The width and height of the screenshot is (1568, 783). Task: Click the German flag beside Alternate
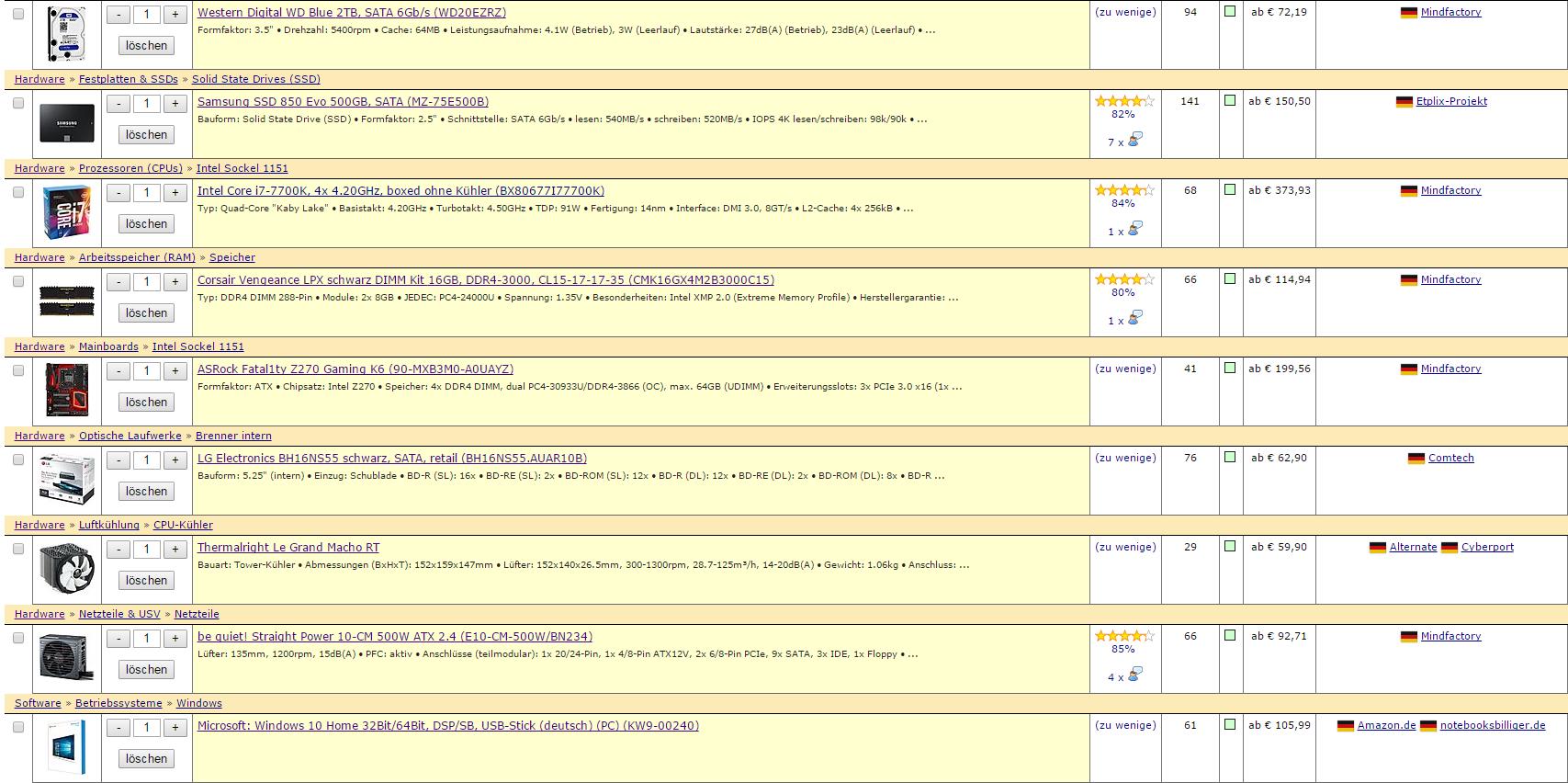tap(1378, 548)
